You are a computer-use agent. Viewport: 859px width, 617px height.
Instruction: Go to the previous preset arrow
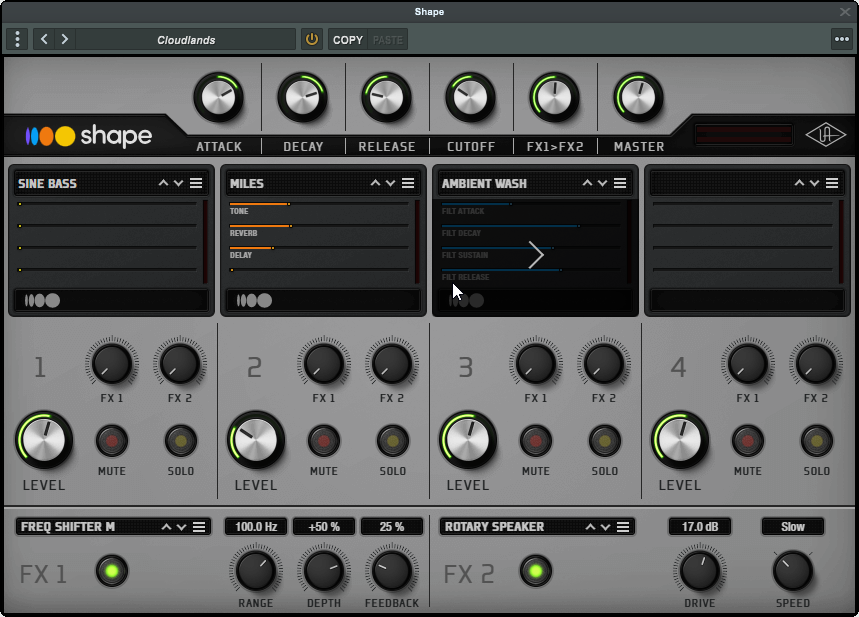(44, 39)
